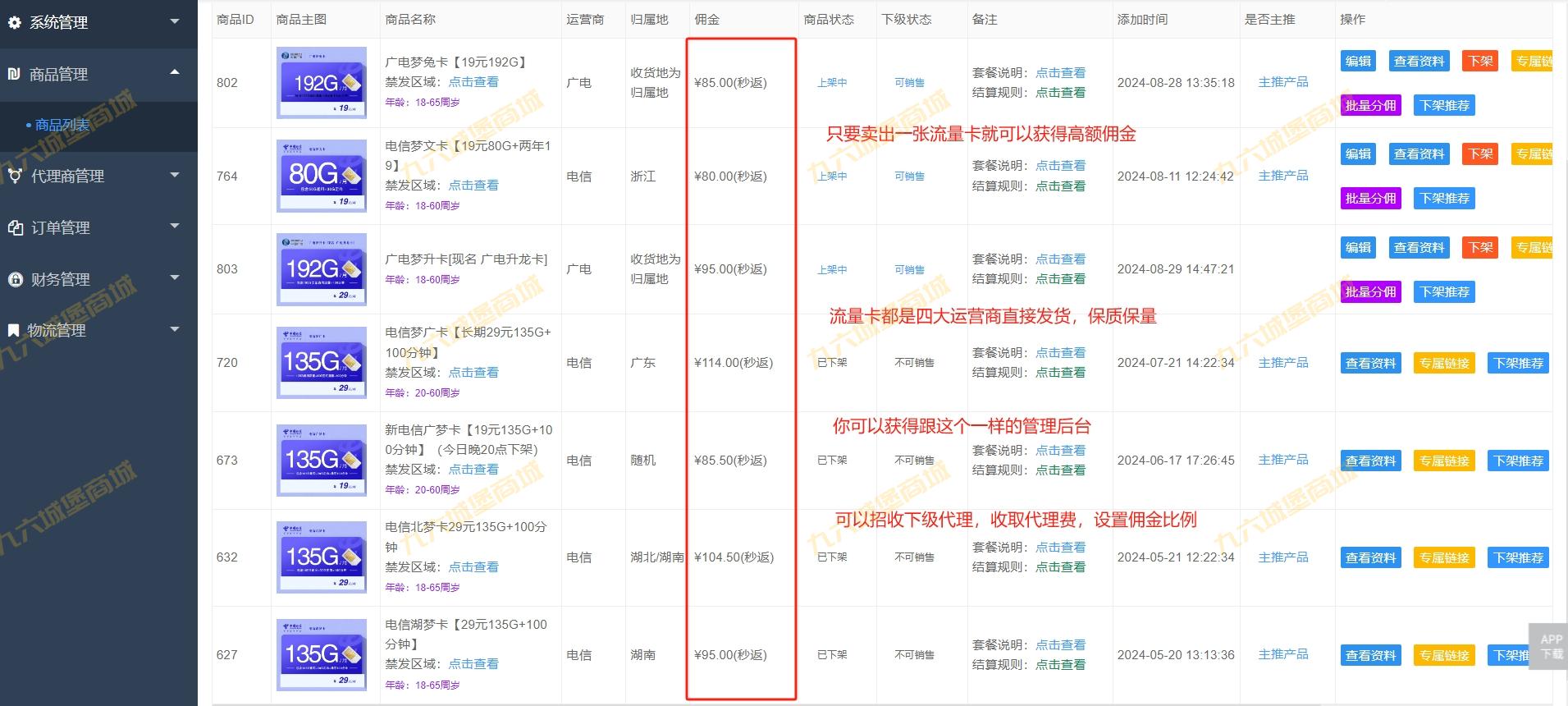Open 结算规则 点击查看 link for product 627
The height and width of the screenshot is (706, 1568).
[x=1060, y=665]
